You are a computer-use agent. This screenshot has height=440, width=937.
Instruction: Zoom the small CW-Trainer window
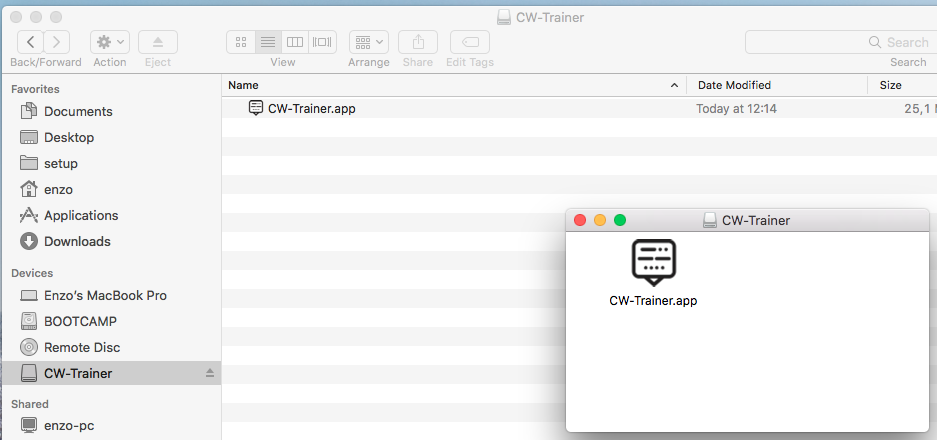pyautogui.click(x=620, y=220)
